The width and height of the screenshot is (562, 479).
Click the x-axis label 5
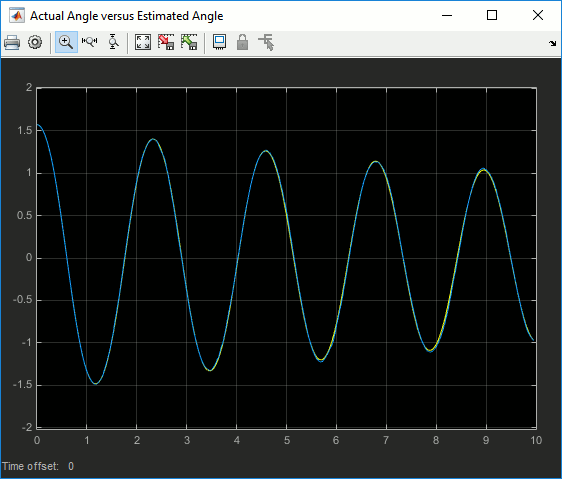(287, 440)
